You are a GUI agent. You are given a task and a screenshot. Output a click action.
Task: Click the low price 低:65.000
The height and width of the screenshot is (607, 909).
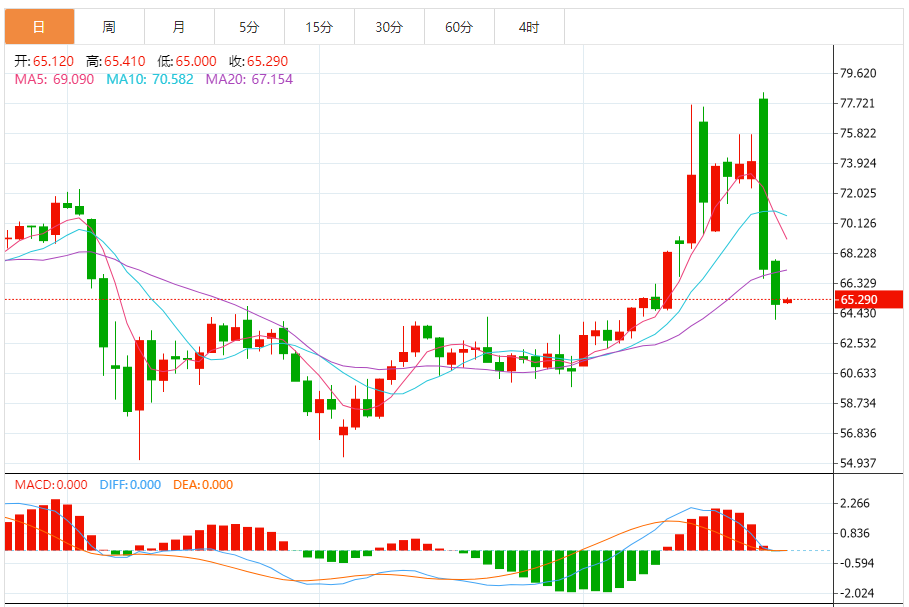pos(187,61)
